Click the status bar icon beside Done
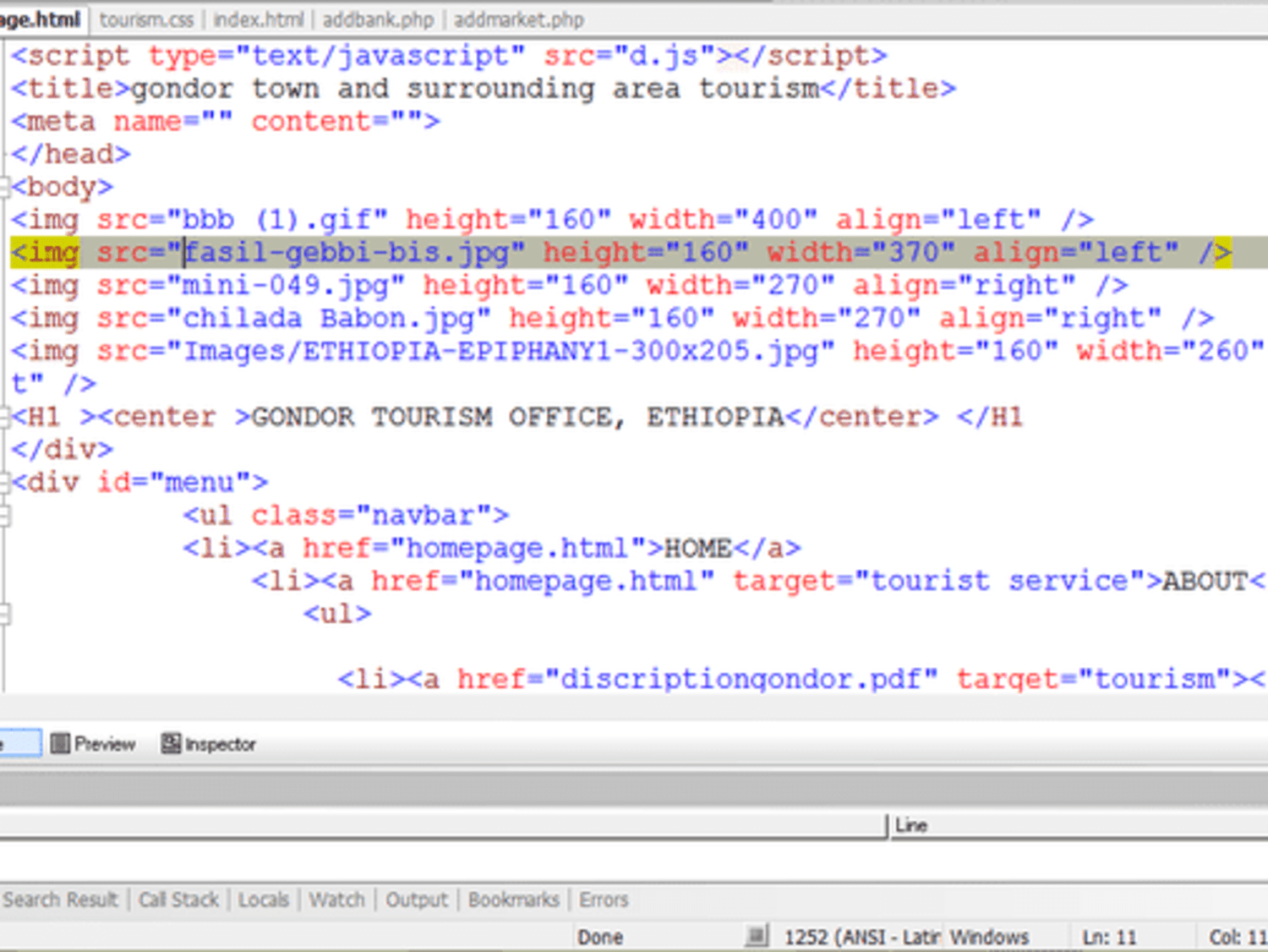The height and width of the screenshot is (952, 1268). [757, 936]
